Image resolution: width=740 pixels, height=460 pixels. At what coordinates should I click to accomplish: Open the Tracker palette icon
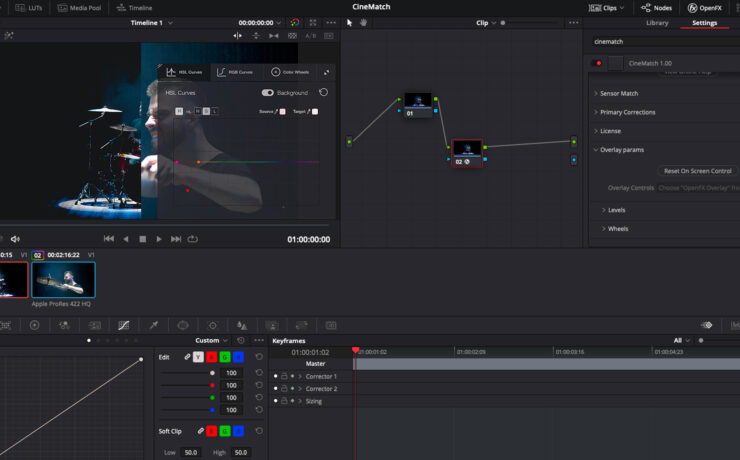pyautogui.click(x=212, y=325)
